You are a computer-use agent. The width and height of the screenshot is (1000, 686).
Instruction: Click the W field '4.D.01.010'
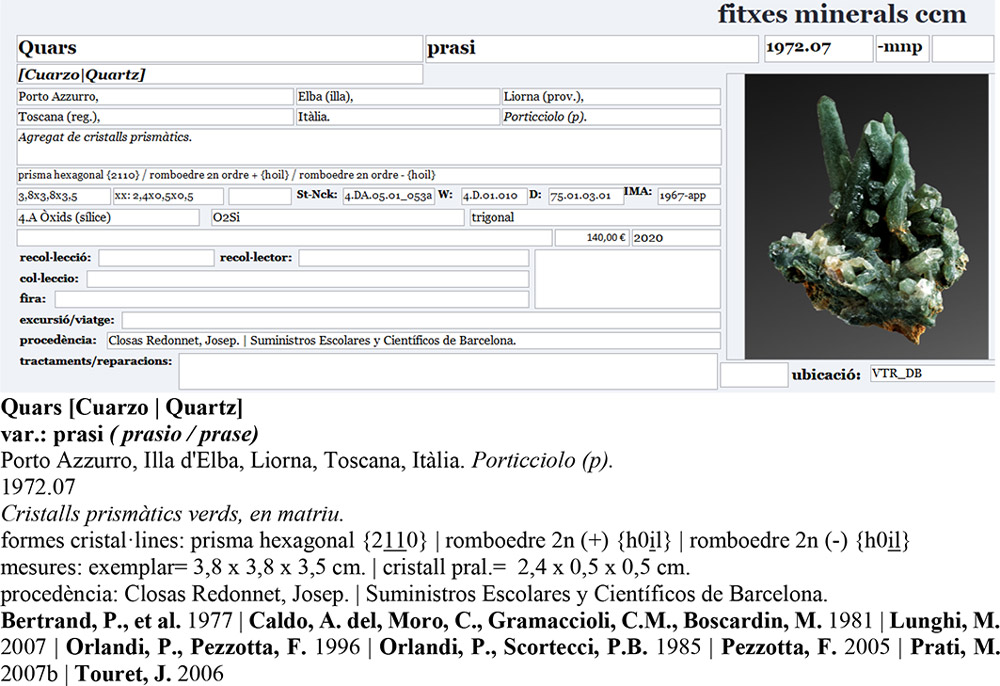click(x=494, y=196)
